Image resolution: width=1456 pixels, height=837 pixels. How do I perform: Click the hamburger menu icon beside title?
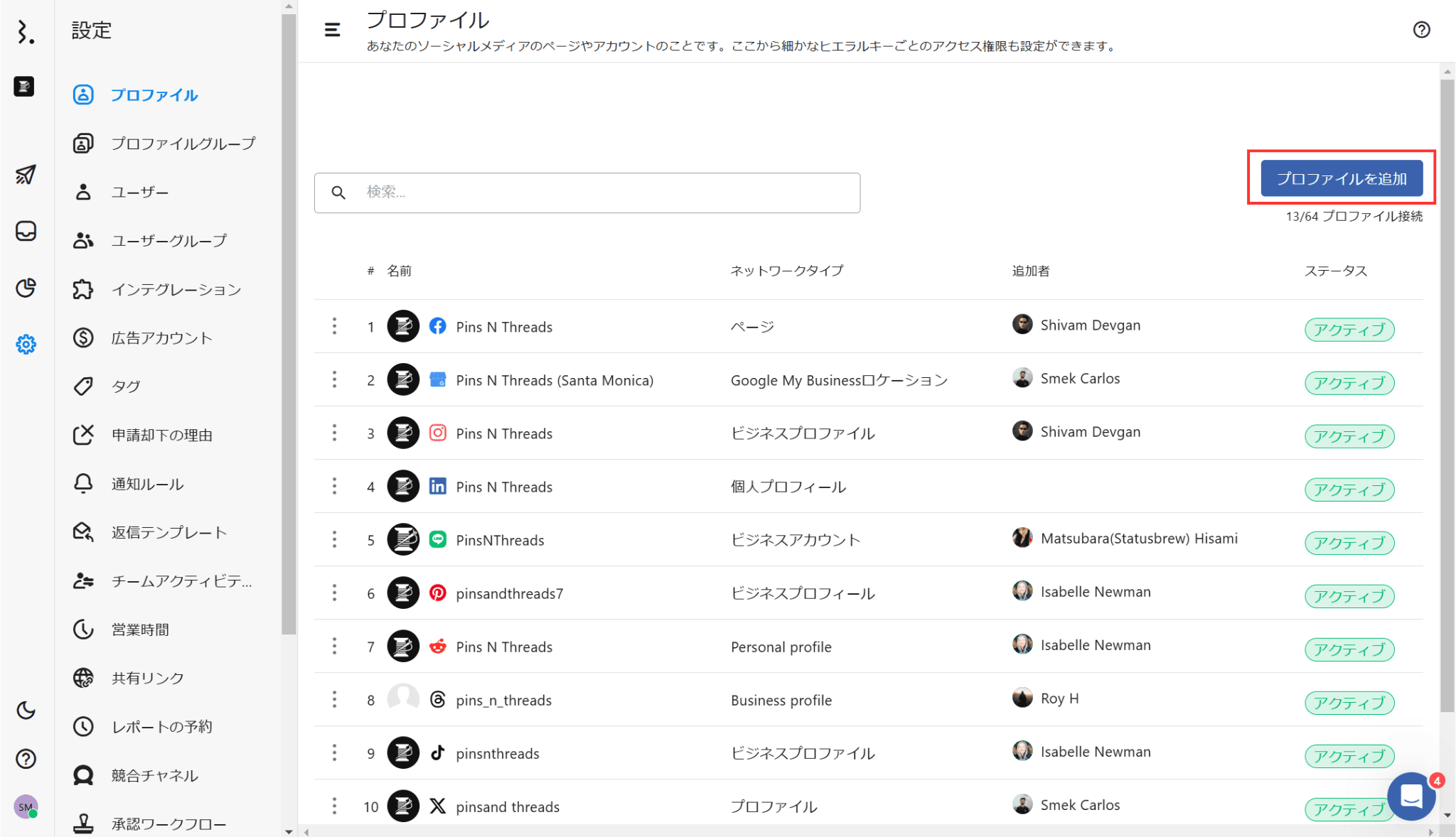[x=332, y=30]
